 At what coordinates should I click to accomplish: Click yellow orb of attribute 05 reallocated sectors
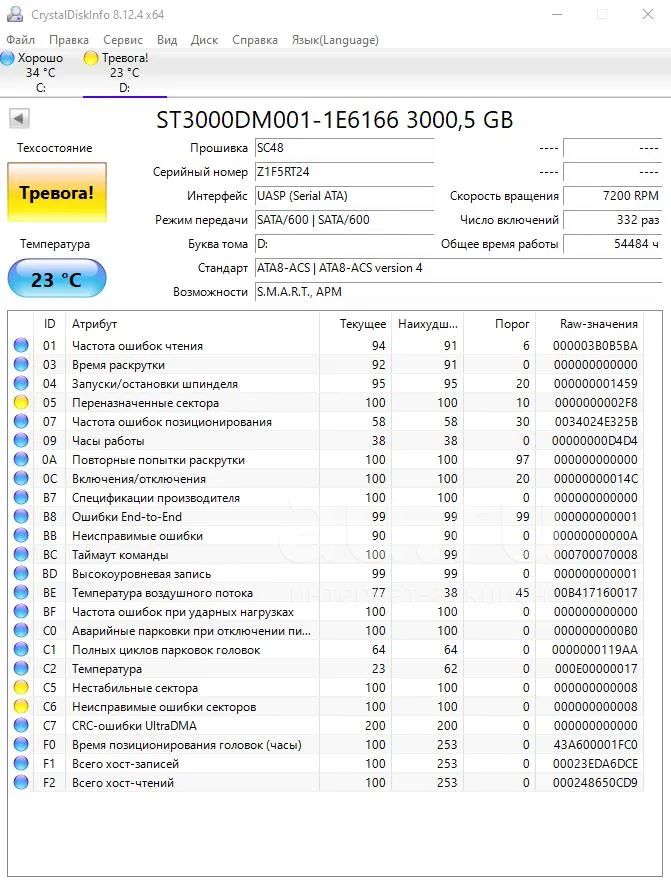pyautogui.click(x=21, y=402)
